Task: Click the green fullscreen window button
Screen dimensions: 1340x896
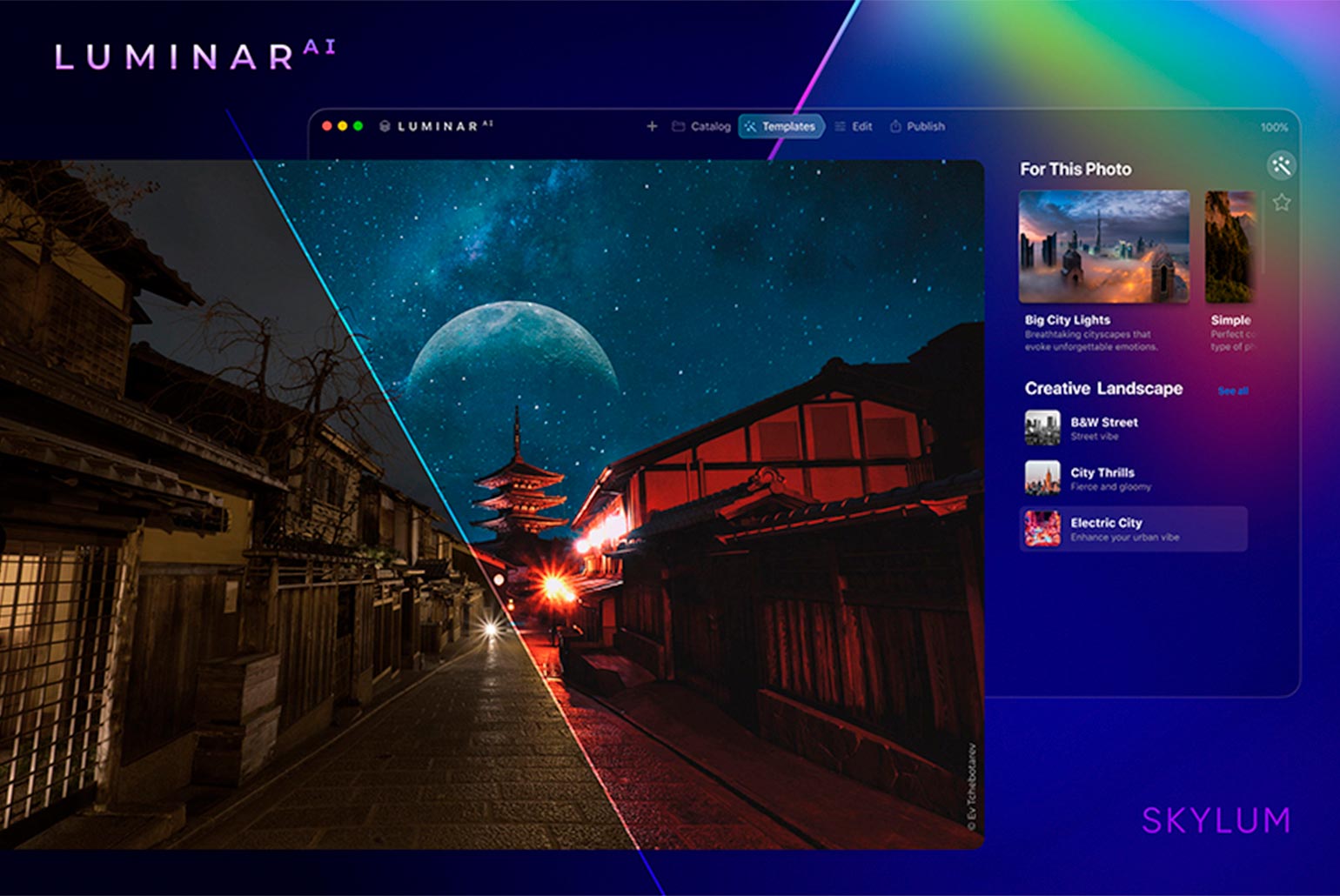Action: click(x=358, y=126)
